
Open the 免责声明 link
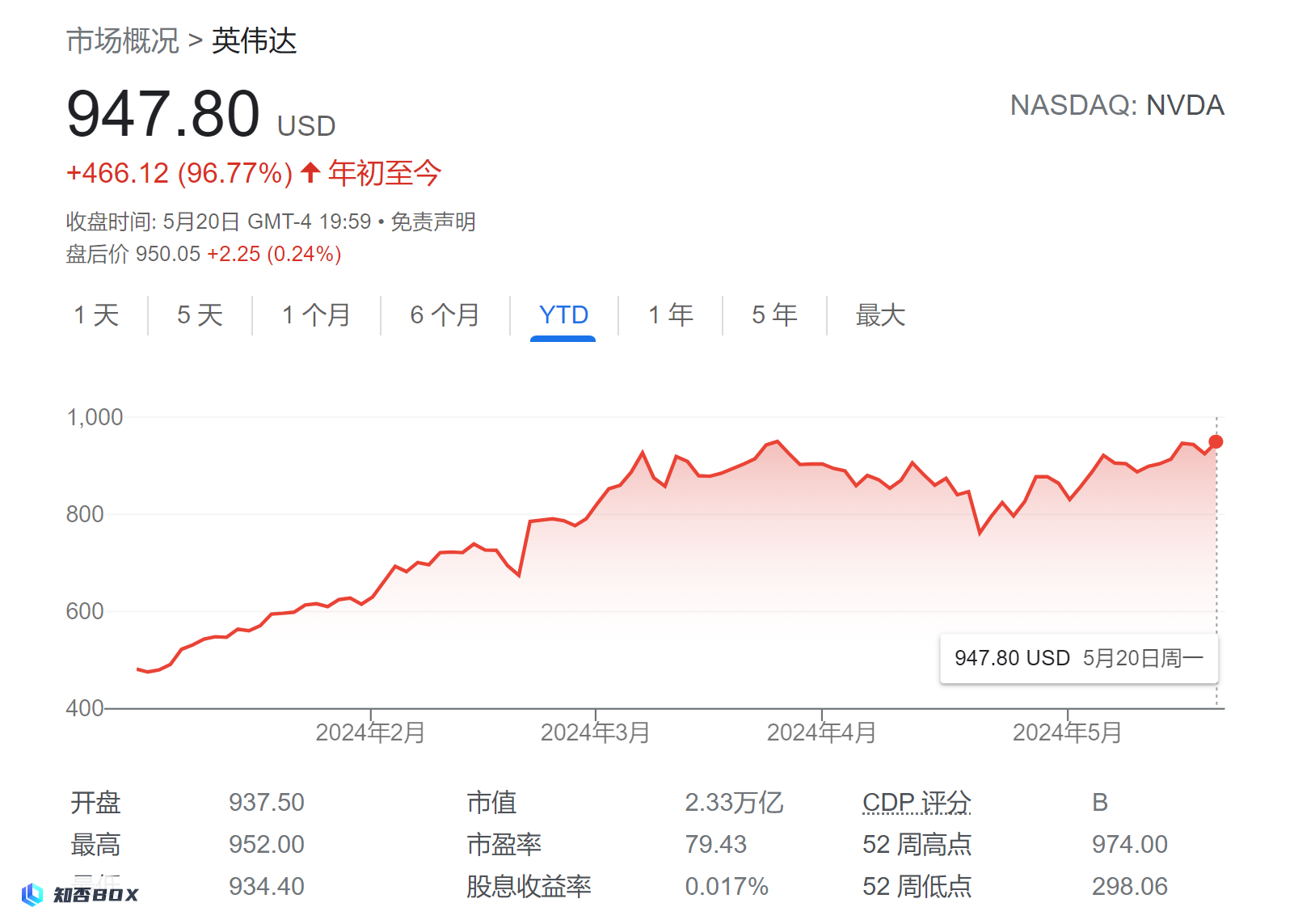pyautogui.click(x=433, y=222)
